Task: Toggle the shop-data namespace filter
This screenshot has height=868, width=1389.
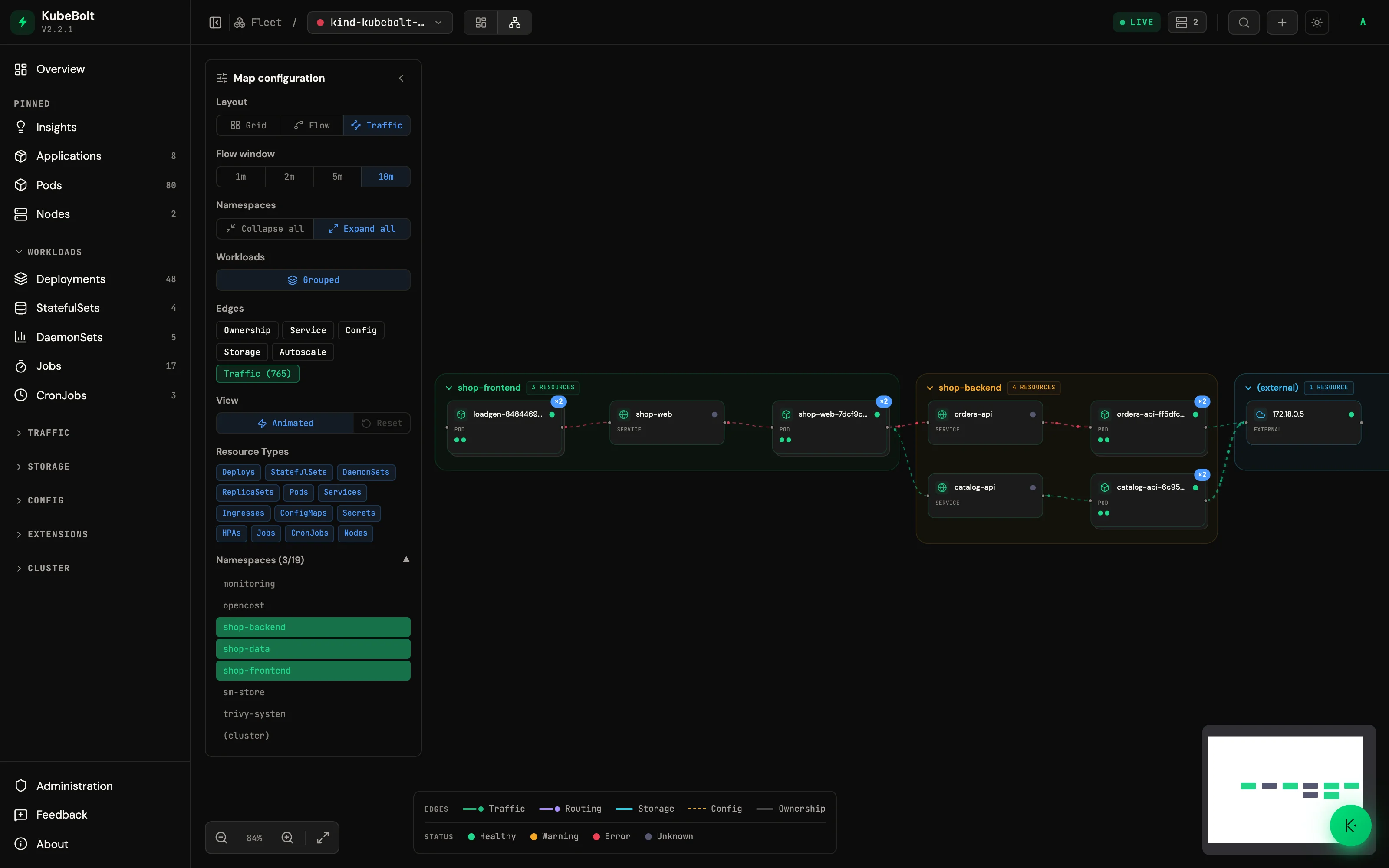Action: click(313, 649)
